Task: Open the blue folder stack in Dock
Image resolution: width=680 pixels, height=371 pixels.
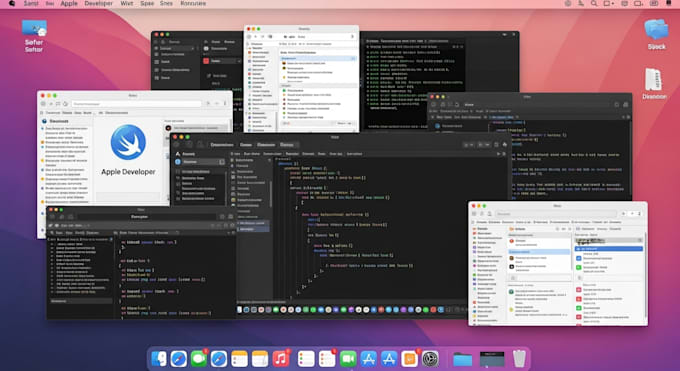Action: 462,359
